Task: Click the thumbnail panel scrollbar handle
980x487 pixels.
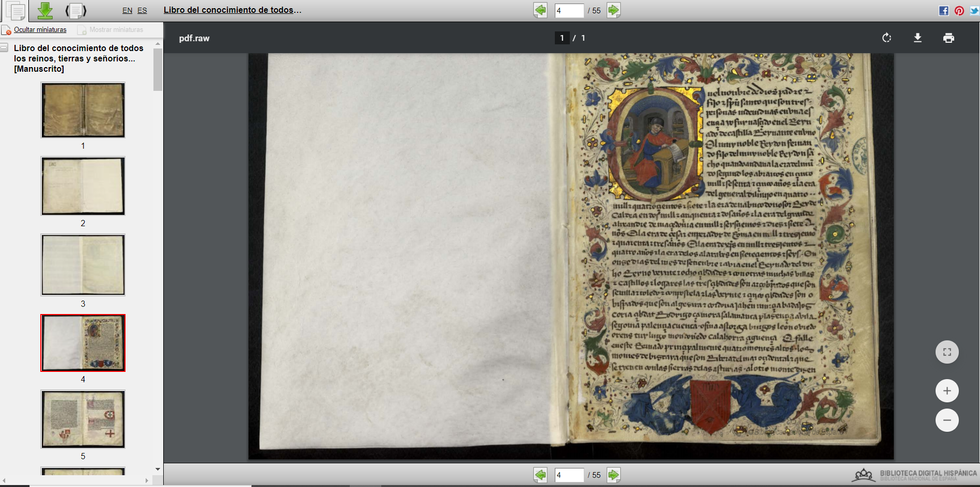Action: pos(158,69)
